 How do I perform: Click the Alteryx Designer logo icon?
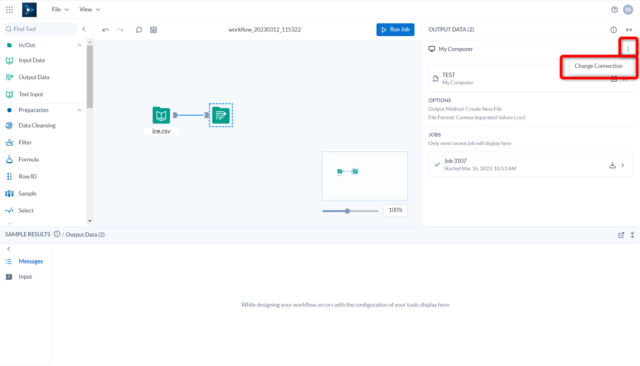pos(29,9)
